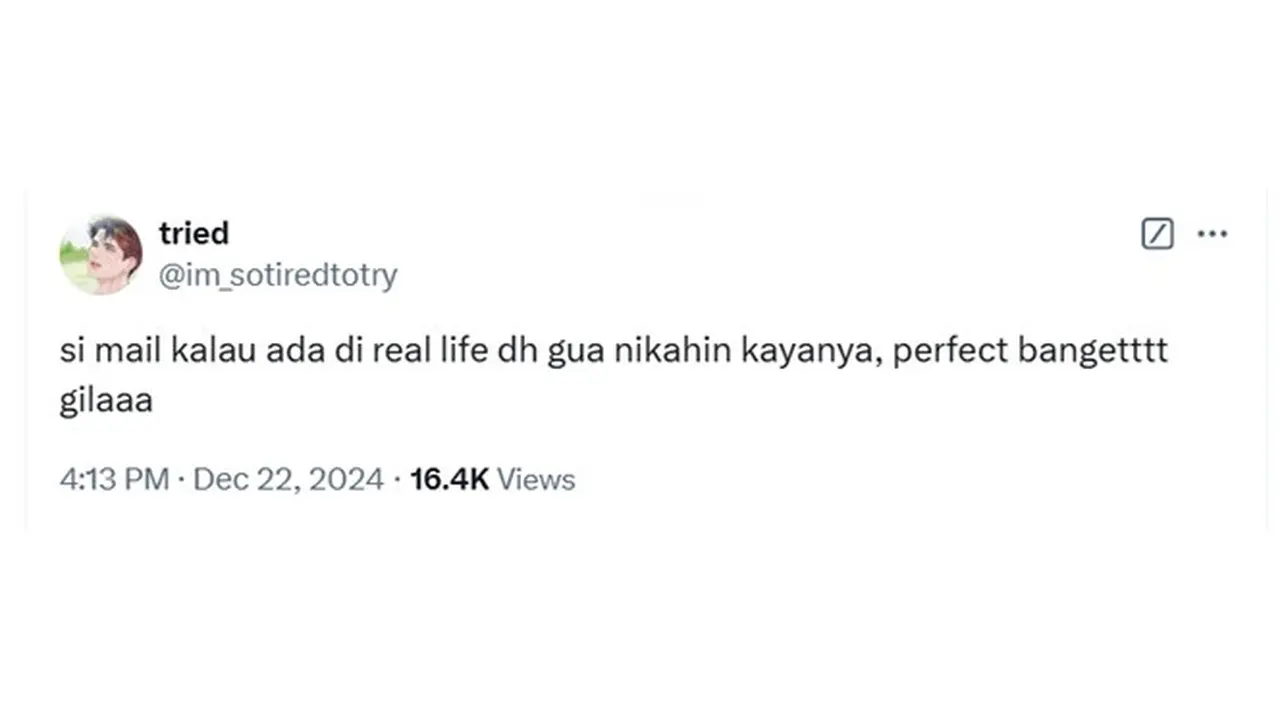Click the 16.4K Views count
The width and height of the screenshot is (1280, 720).
click(x=449, y=479)
